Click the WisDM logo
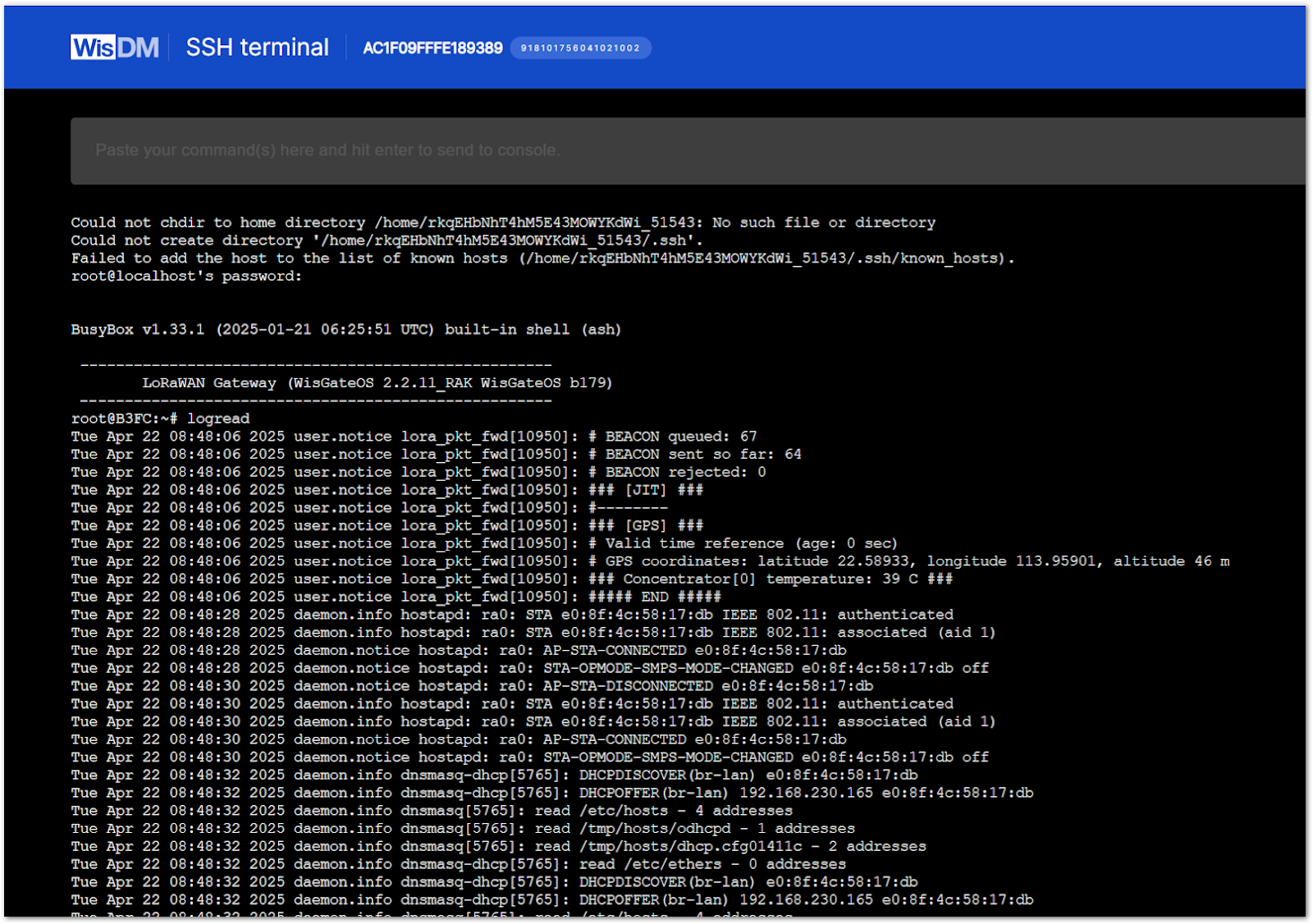 click(x=115, y=48)
